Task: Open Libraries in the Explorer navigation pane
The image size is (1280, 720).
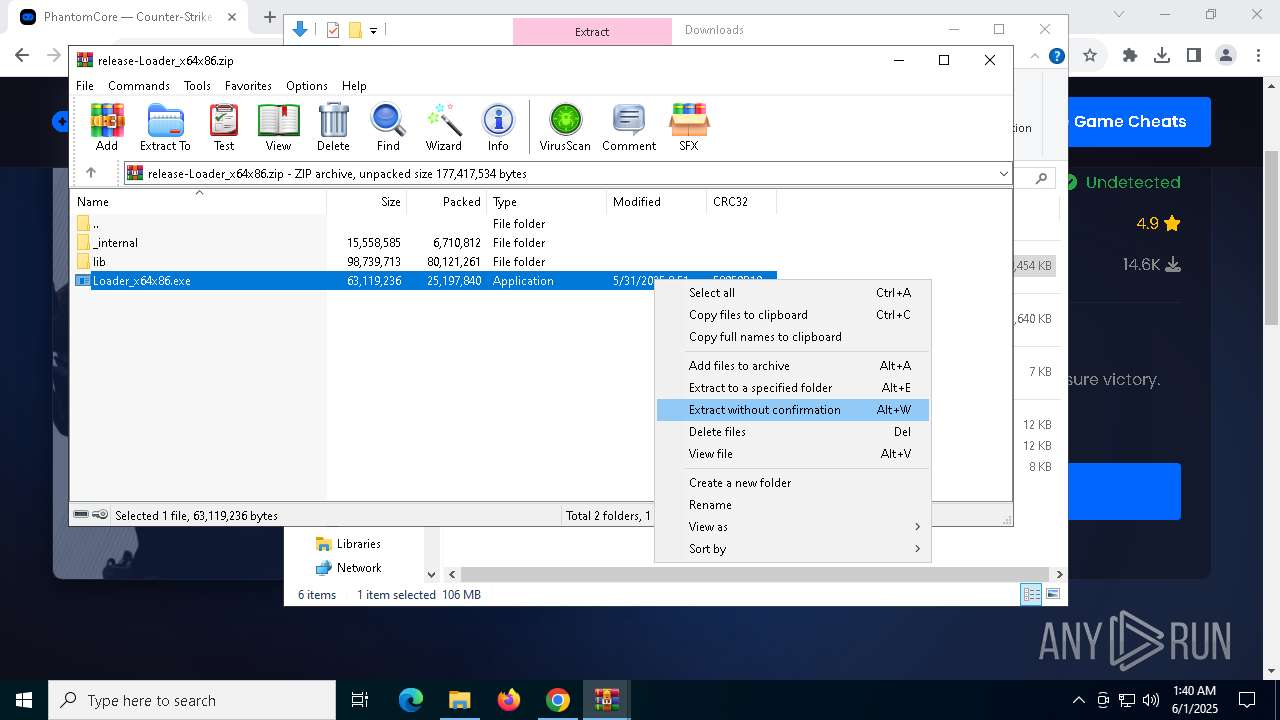Action: click(358, 544)
